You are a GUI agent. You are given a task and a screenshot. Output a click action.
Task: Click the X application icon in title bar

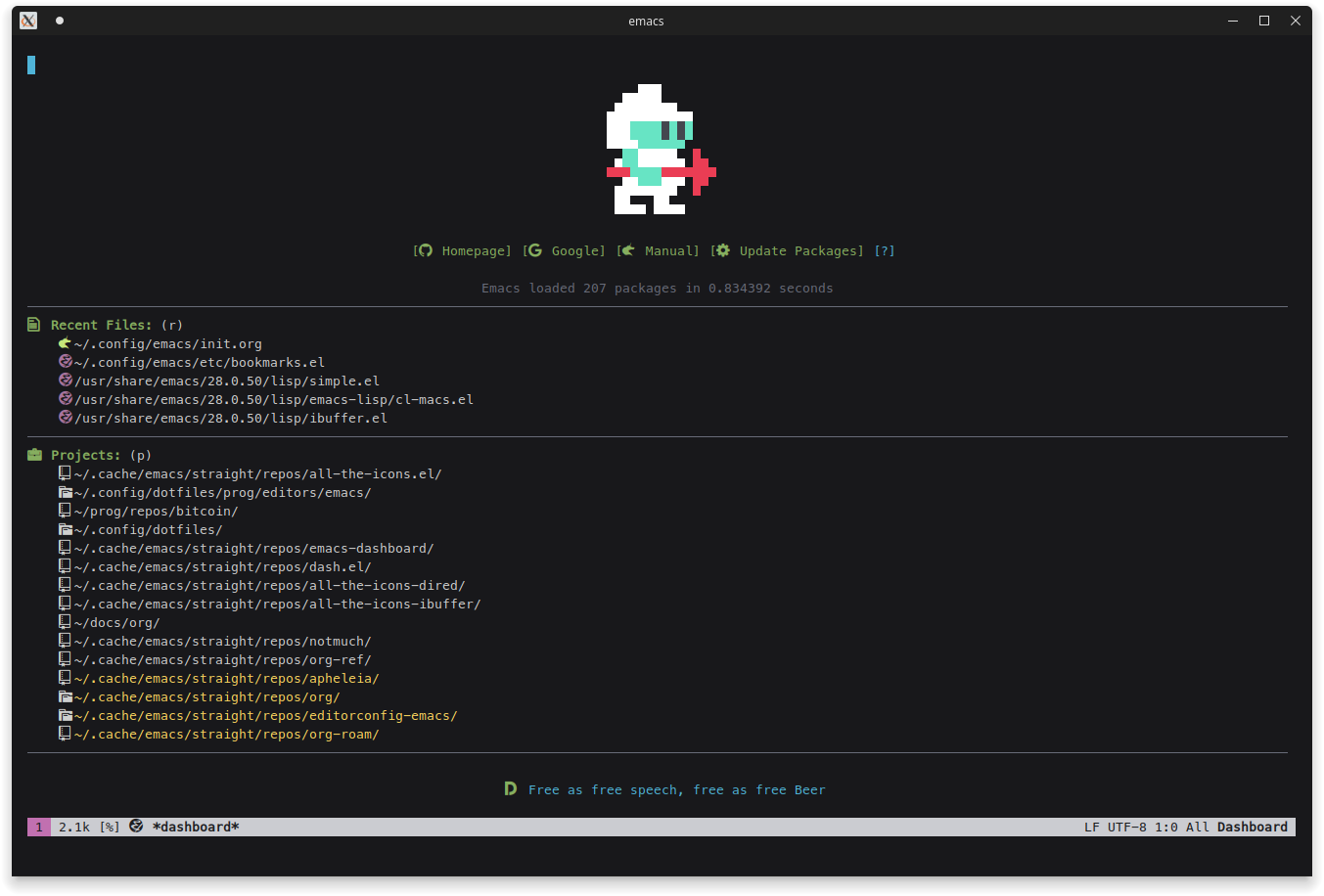tap(28, 21)
